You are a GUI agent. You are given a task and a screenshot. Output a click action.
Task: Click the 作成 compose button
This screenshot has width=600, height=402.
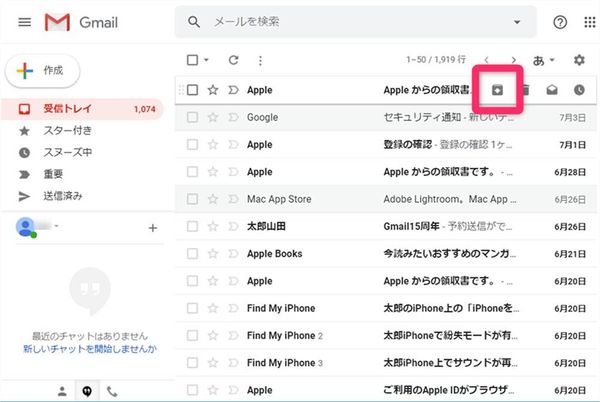click(42, 71)
